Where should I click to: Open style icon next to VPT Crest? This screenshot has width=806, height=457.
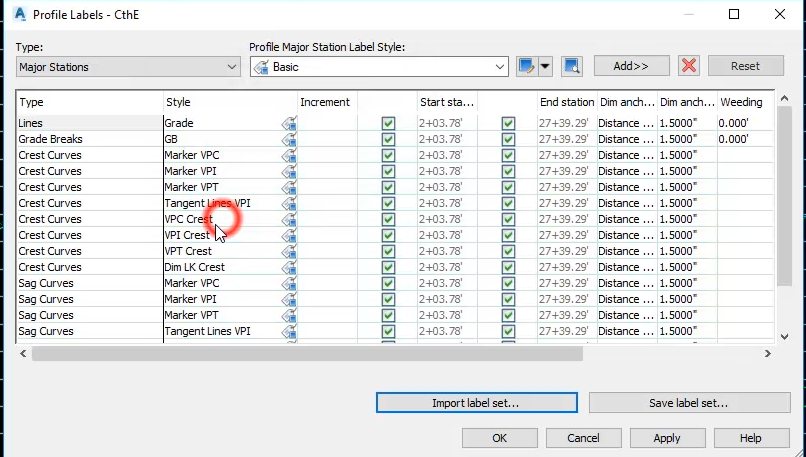pyautogui.click(x=290, y=251)
